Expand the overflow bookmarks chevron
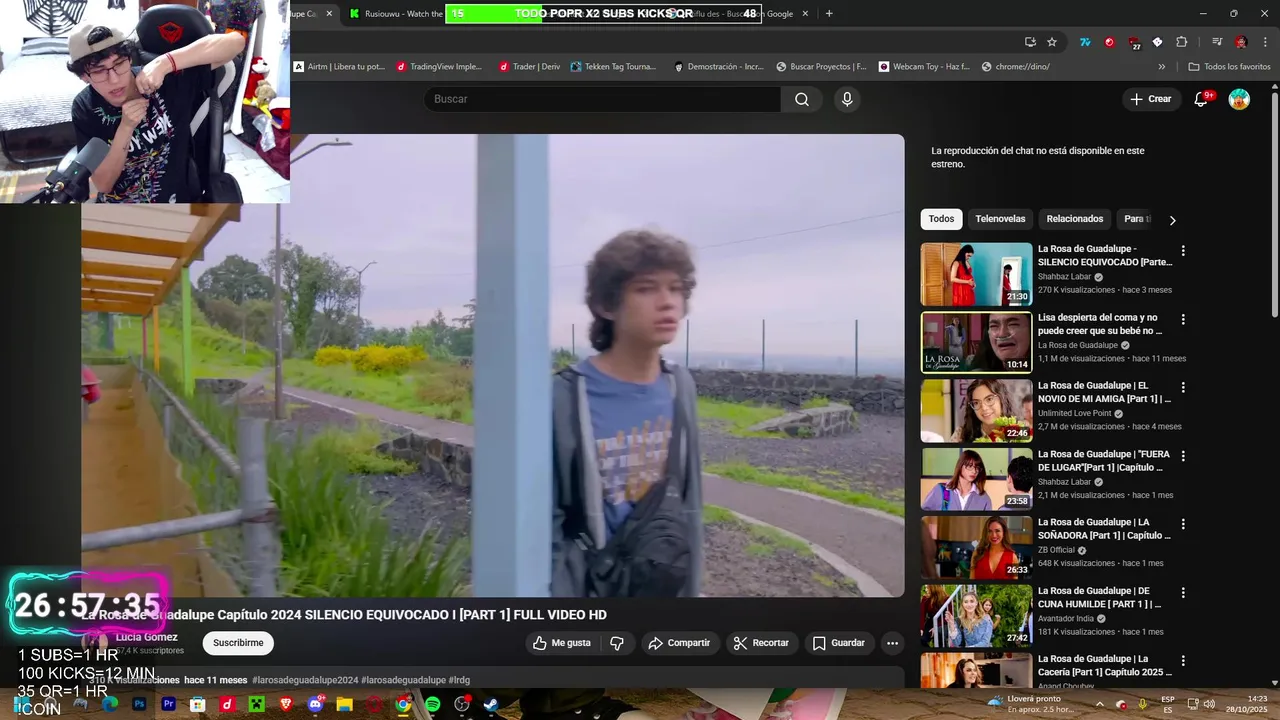This screenshot has height=720, width=1280. [x=1162, y=67]
